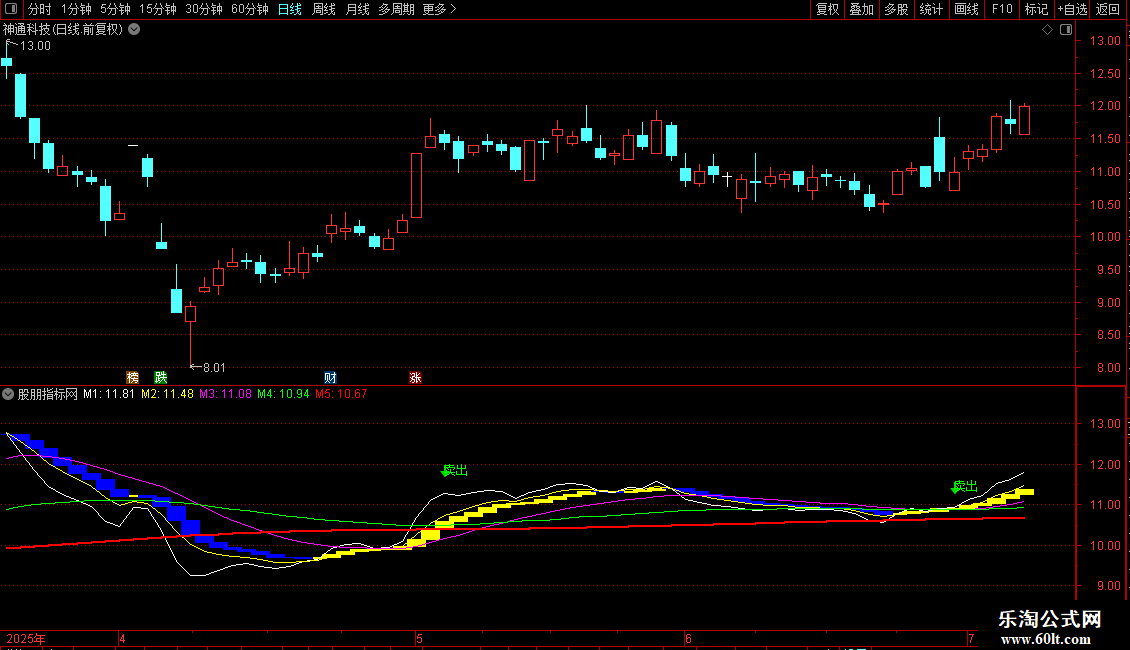
Task: Click the M1: 11.81 value
Action: click(109, 394)
